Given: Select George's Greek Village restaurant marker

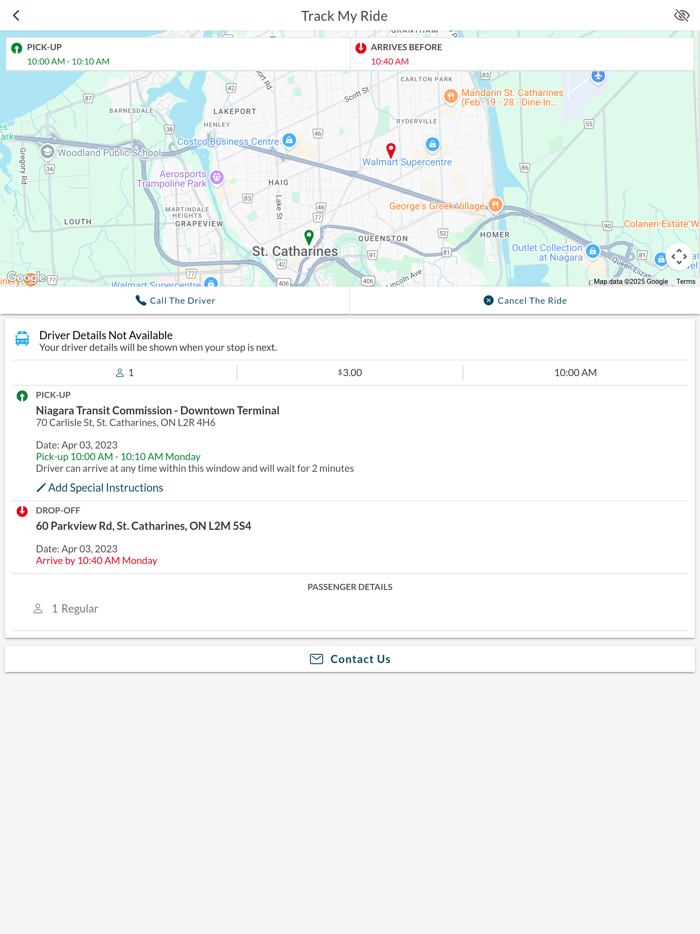Looking at the screenshot, I should [495, 205].
